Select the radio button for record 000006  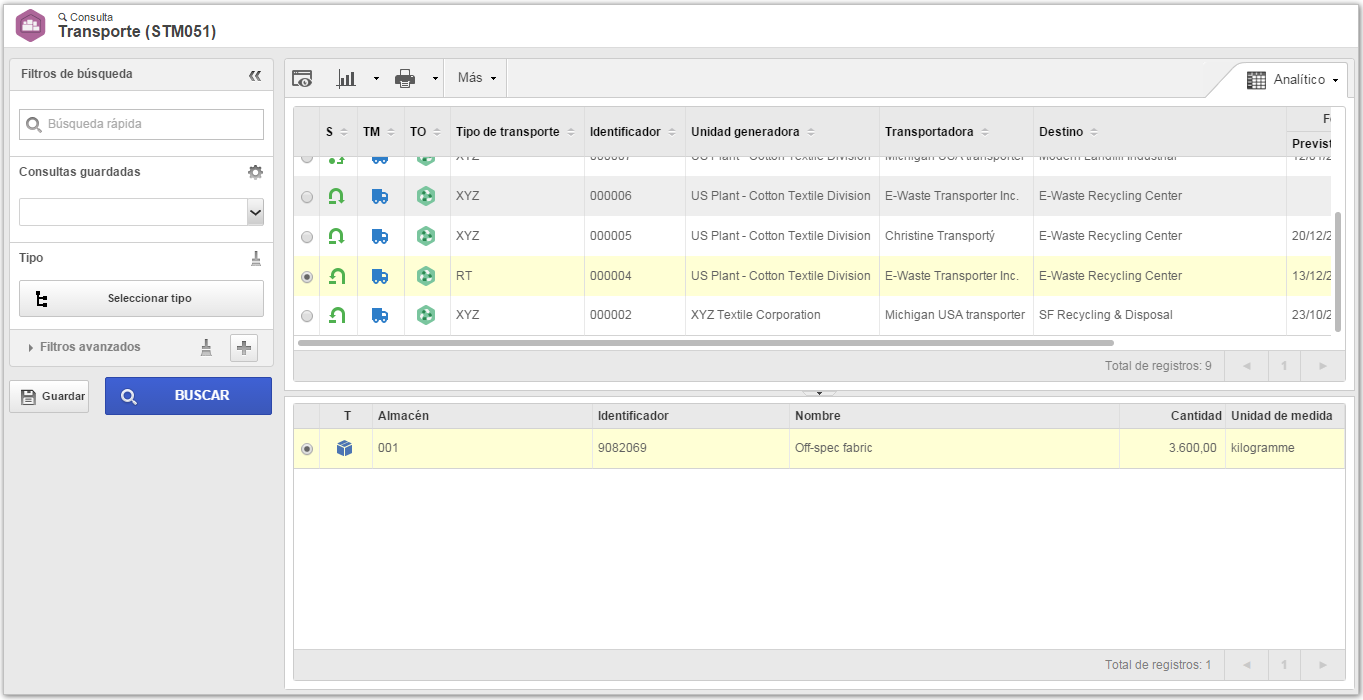tap(307, 197)
